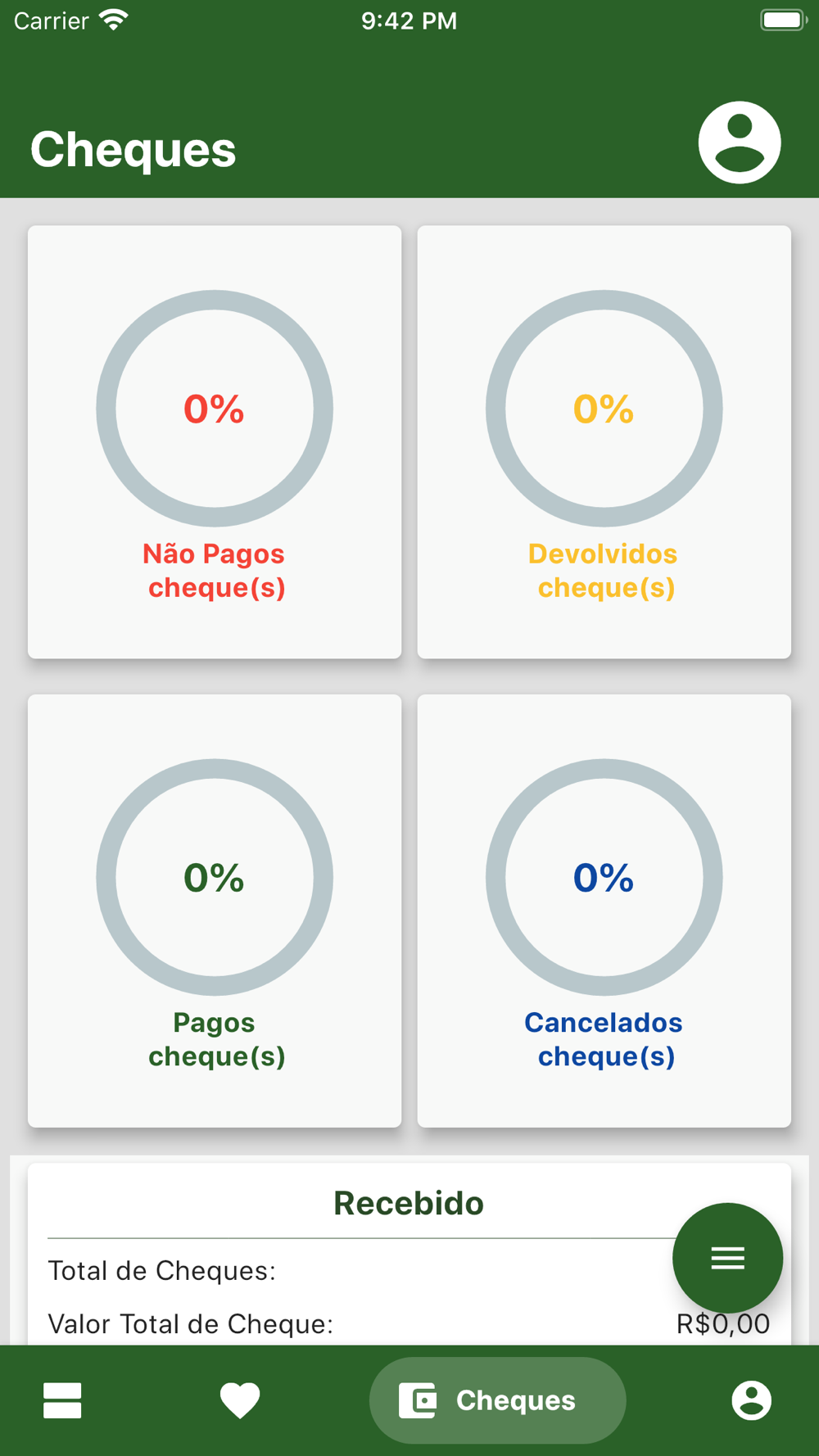Tap the Wi-Fi status icon

114,20
